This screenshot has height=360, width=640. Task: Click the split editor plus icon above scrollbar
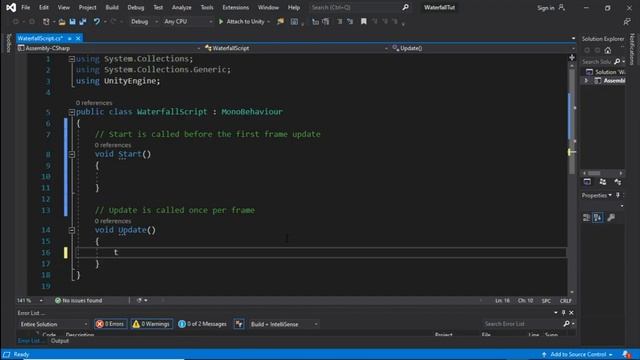(x=572, y=58)
